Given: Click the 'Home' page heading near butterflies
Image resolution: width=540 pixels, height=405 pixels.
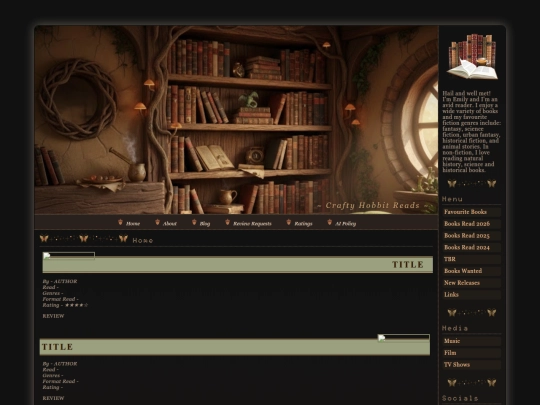Looking at the screenshot, I should pos(143,240).
